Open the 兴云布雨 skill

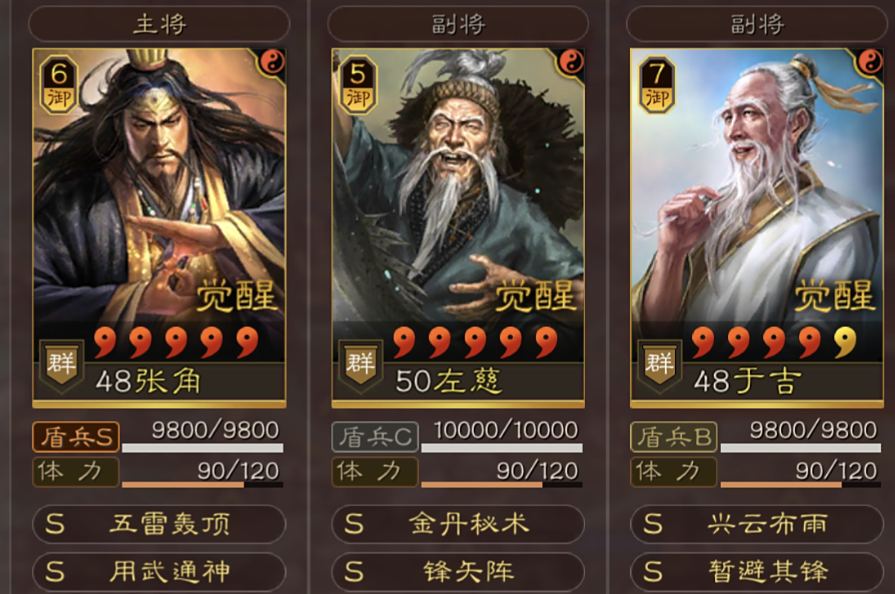pos(757,524)
